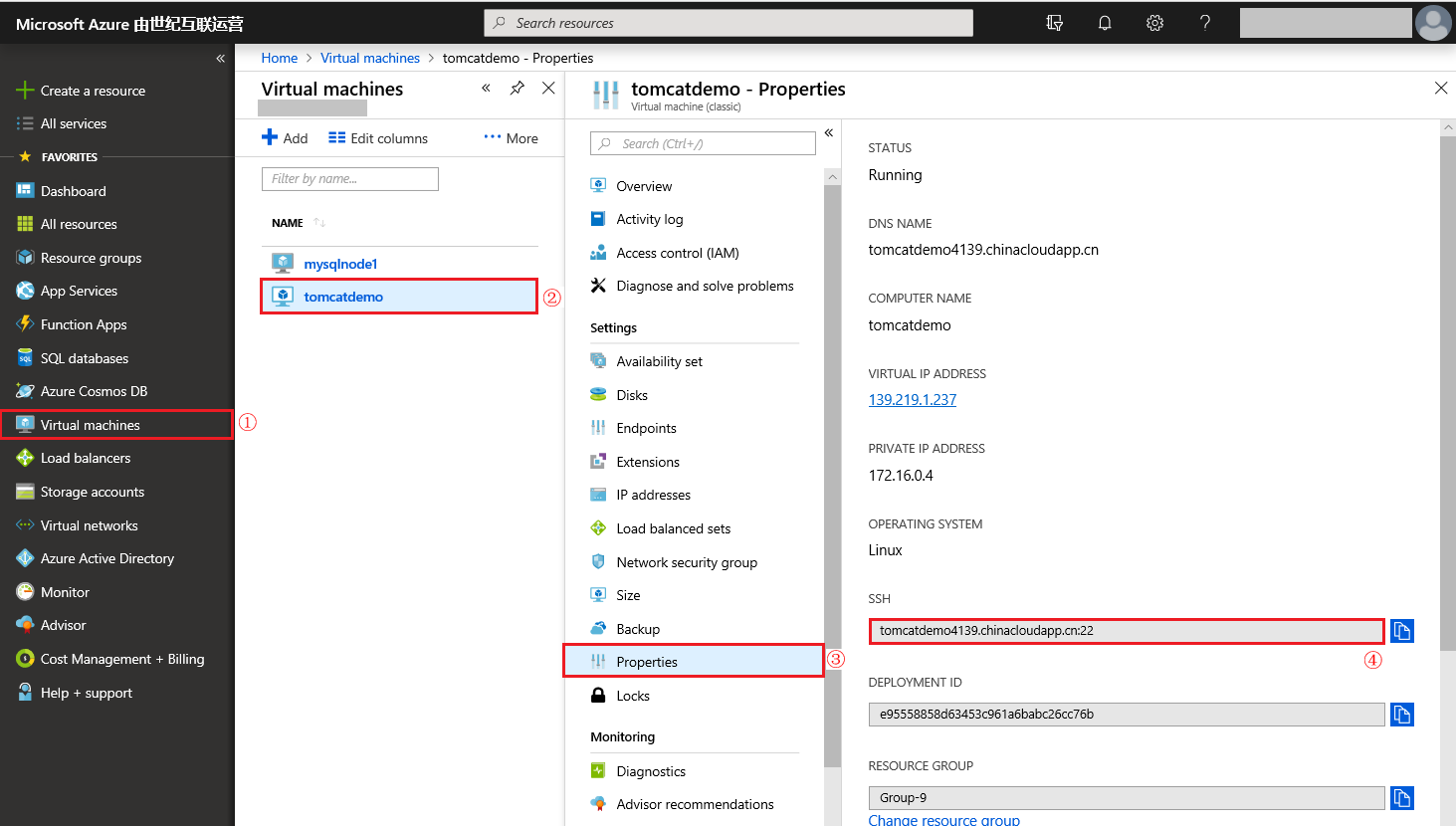Copy the Deployment ID value
1456x826 pixels.
click(1401, 715)
